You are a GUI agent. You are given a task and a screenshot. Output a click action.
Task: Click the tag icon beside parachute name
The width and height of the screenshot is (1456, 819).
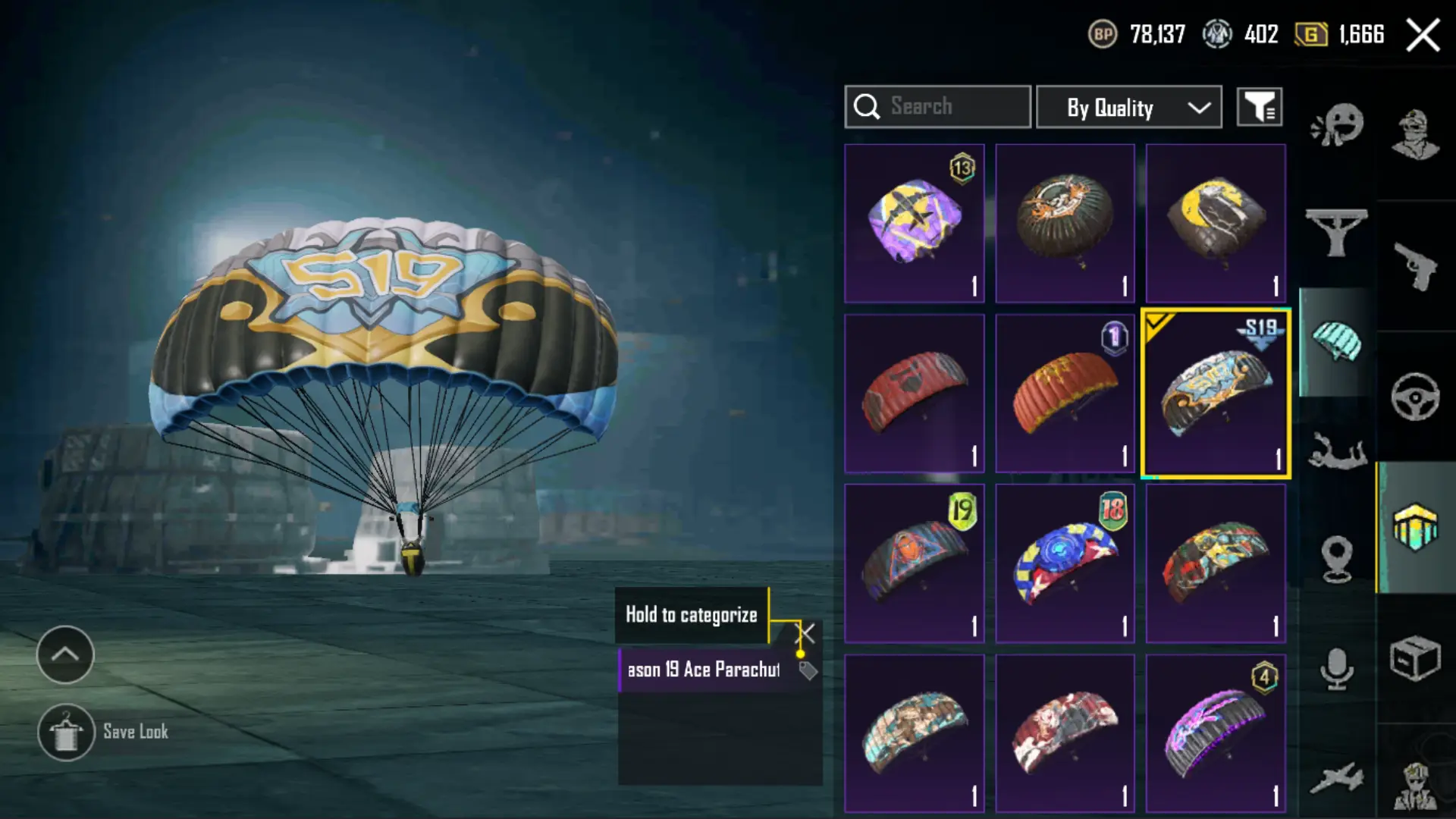[x=808, y=670]
